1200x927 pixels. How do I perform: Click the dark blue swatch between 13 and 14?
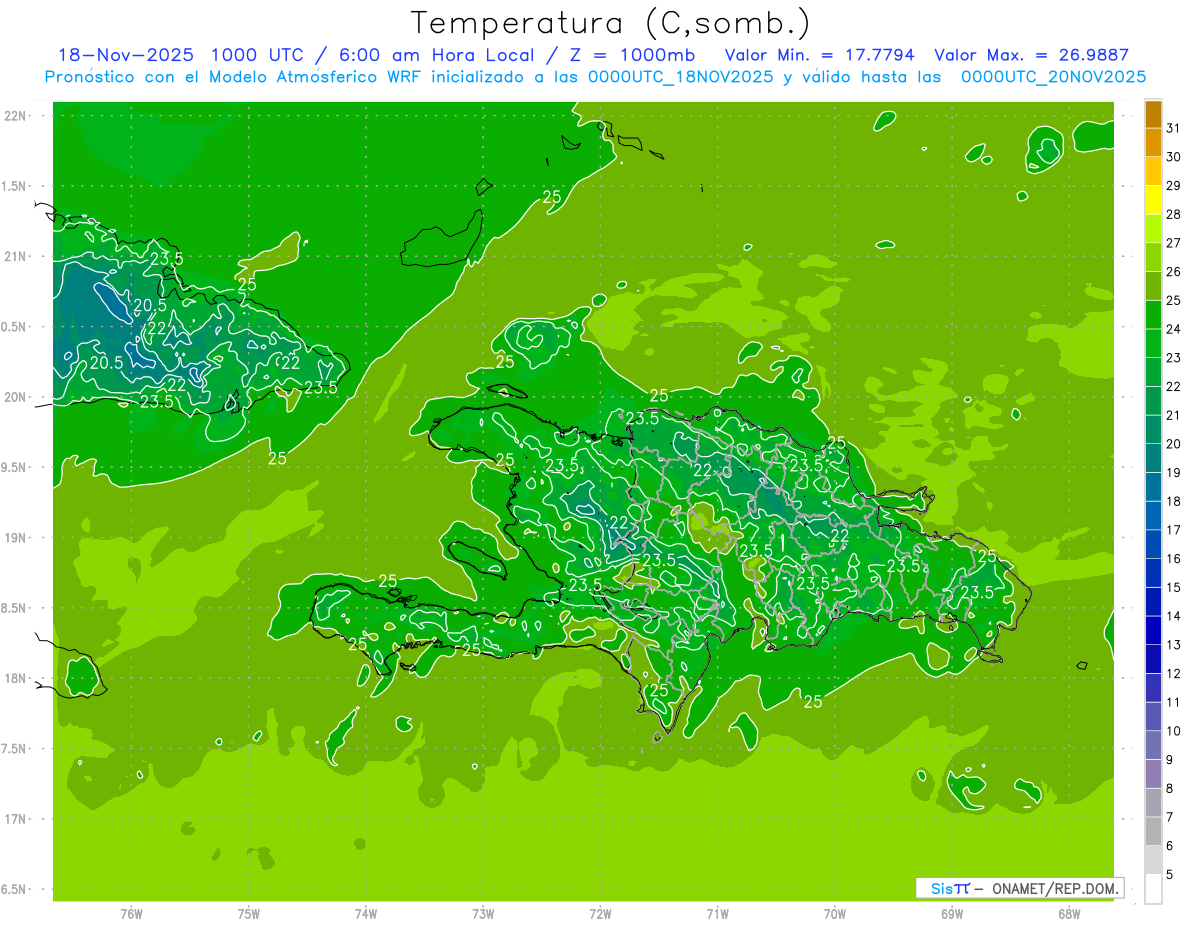pyautogui.click(x=1153, y=631)
